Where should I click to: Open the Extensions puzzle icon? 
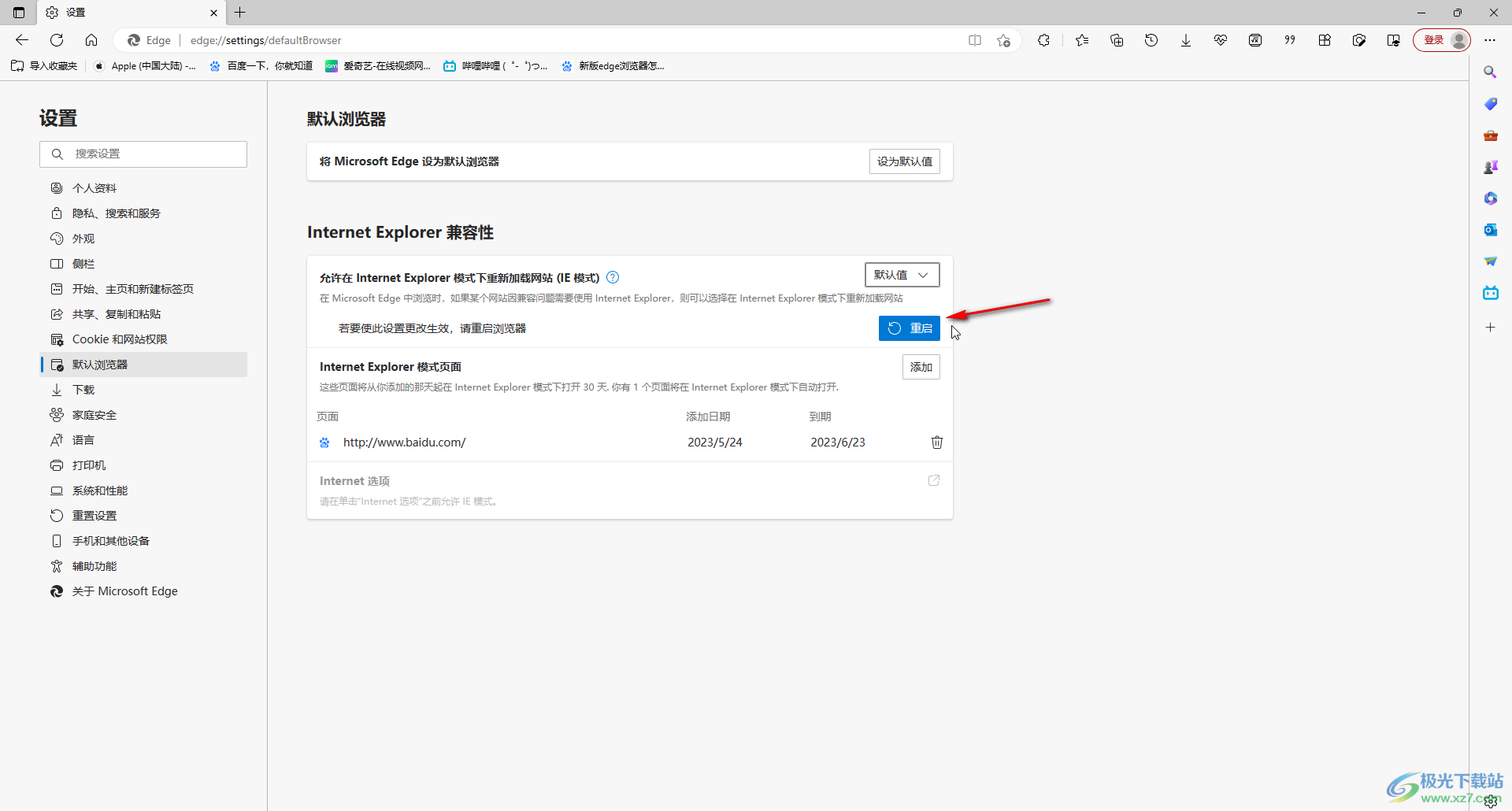[x=1044, y=40]
